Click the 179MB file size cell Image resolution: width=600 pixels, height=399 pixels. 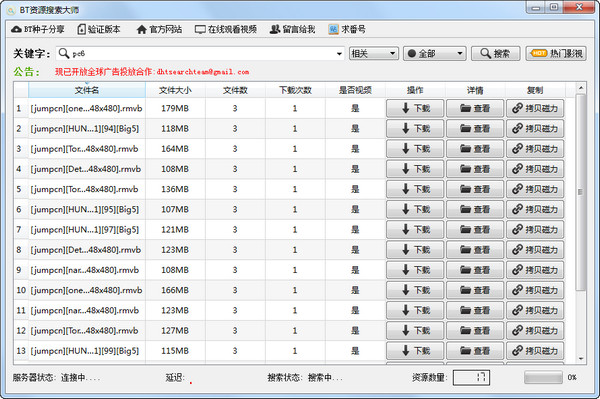click(x=175, y=108)
